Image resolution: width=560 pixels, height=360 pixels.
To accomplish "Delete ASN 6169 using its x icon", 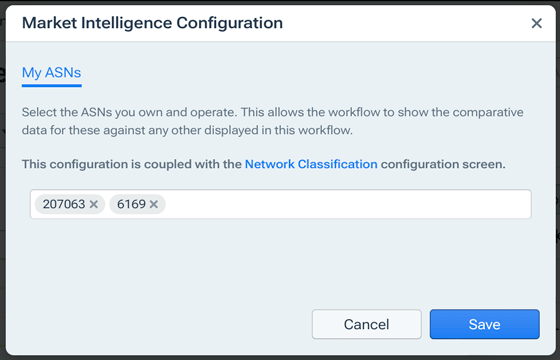I will 154,204.
